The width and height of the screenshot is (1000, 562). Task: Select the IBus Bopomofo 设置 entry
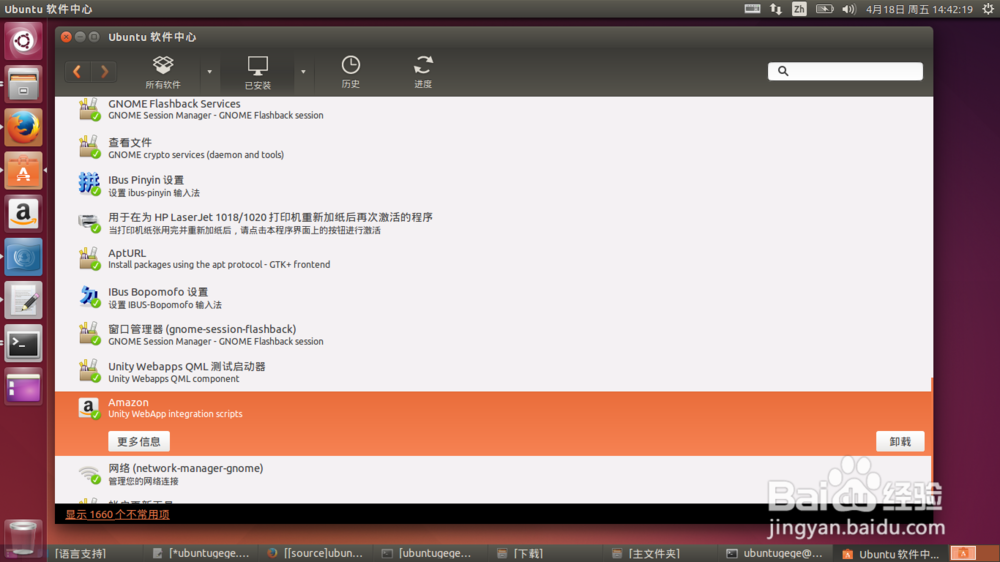(x=494, y=297)
